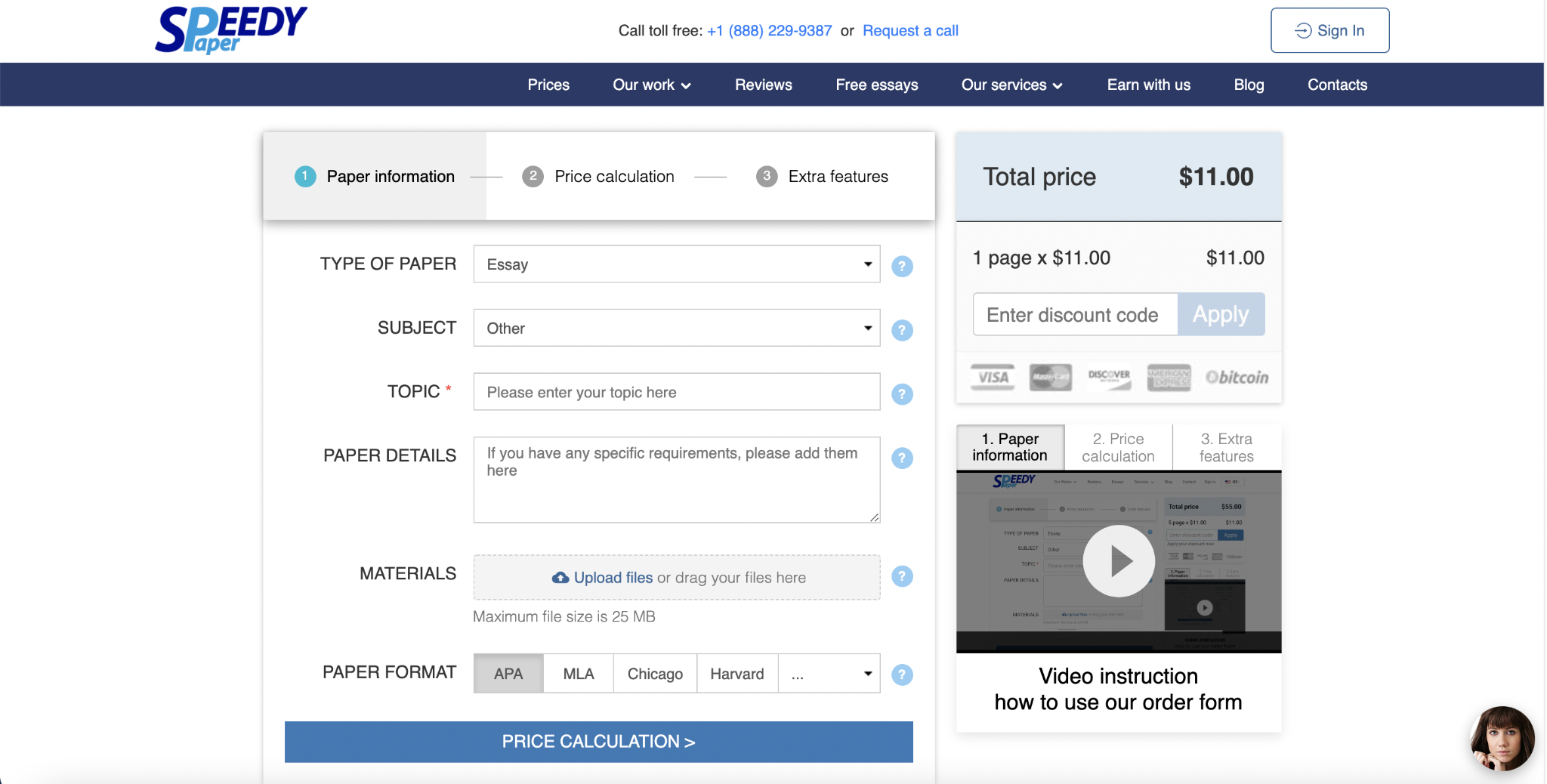Image resolution: width=1547 pixels, height=784 pixels.
Task: Select APA paper format
Action: [508, 674]
